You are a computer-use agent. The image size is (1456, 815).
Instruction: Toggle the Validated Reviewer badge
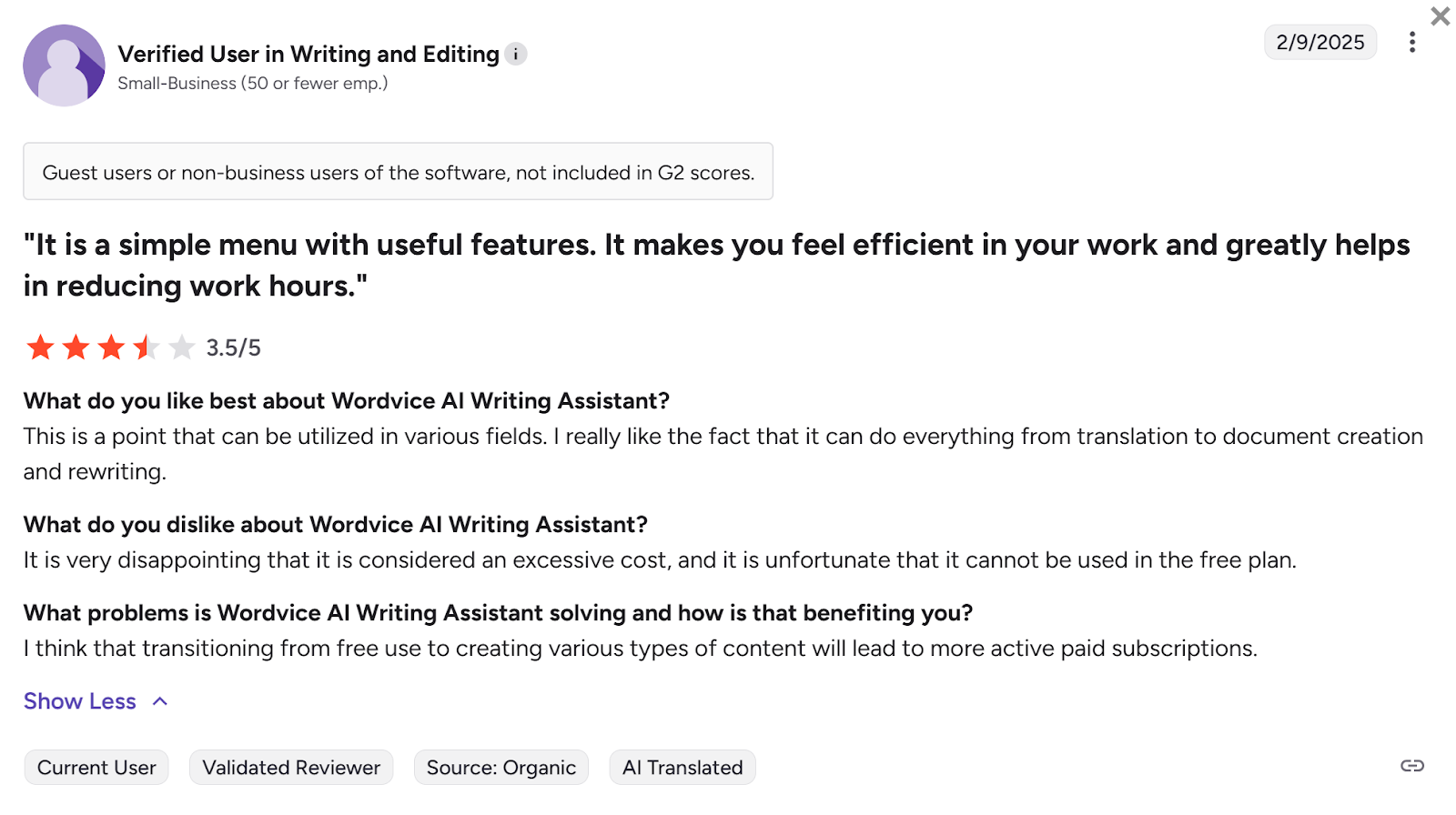pos(290,767)
